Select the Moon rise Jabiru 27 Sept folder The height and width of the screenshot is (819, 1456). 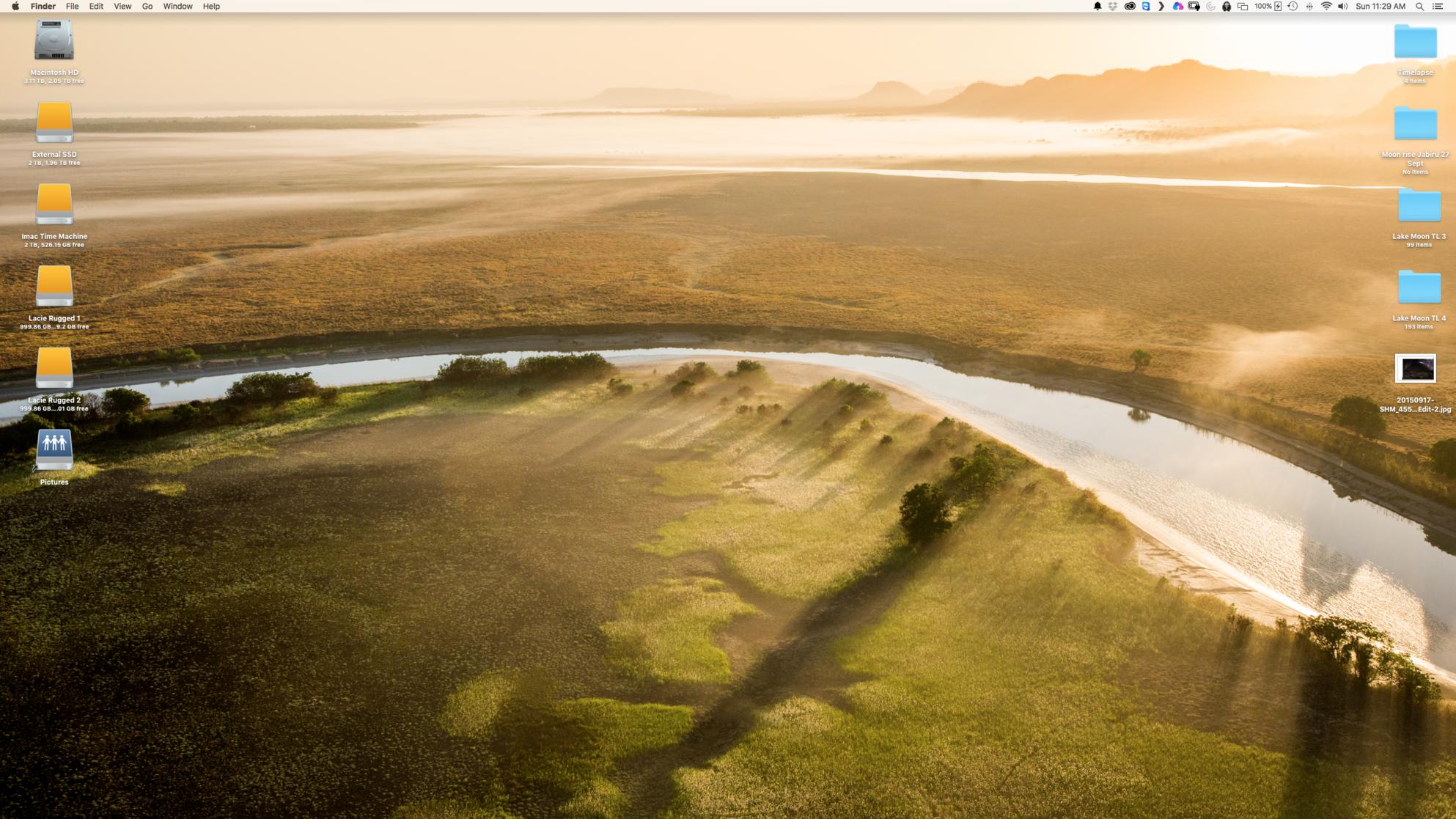(1414, 124)
